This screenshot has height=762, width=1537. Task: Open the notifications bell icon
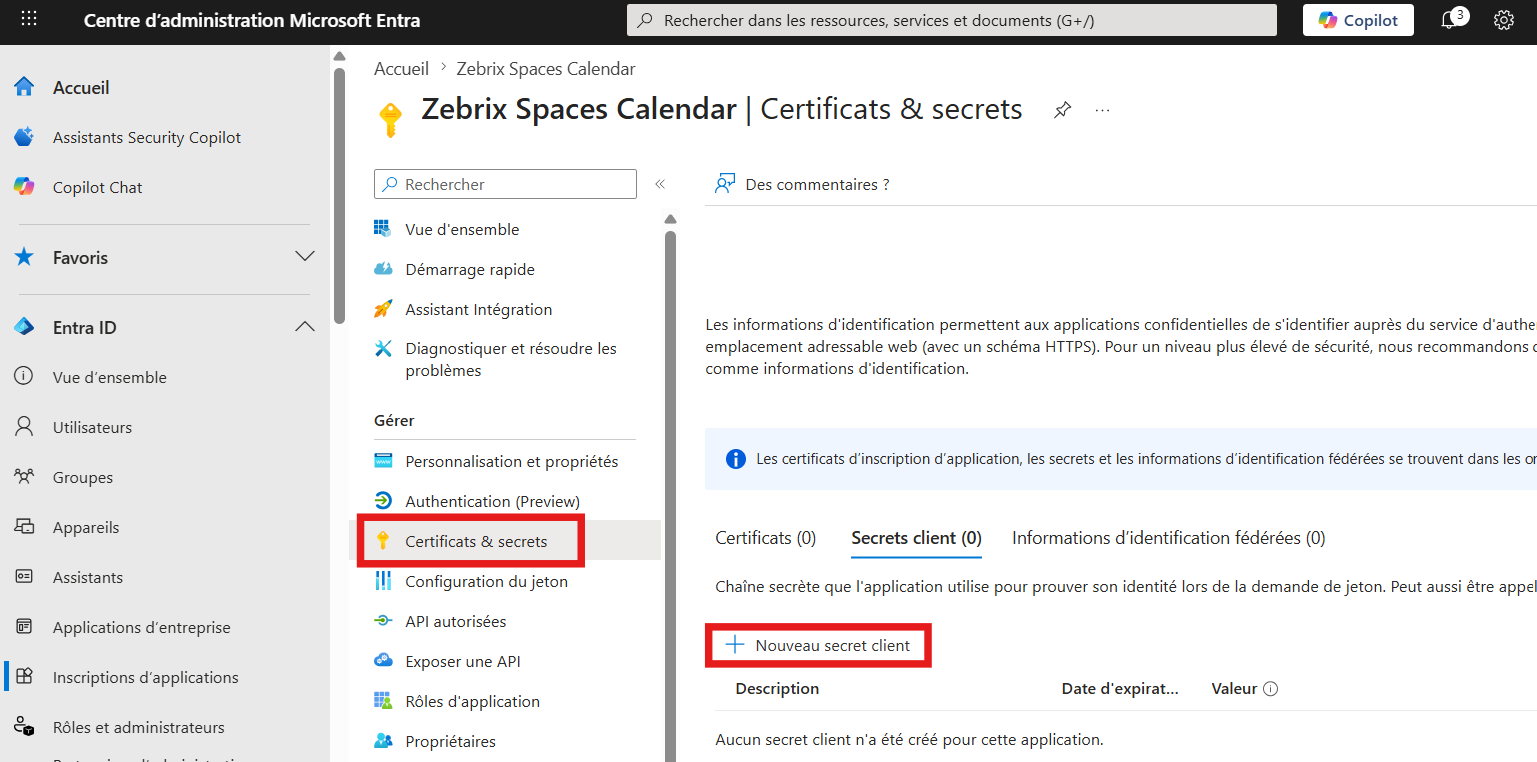tap(1450, 20)
